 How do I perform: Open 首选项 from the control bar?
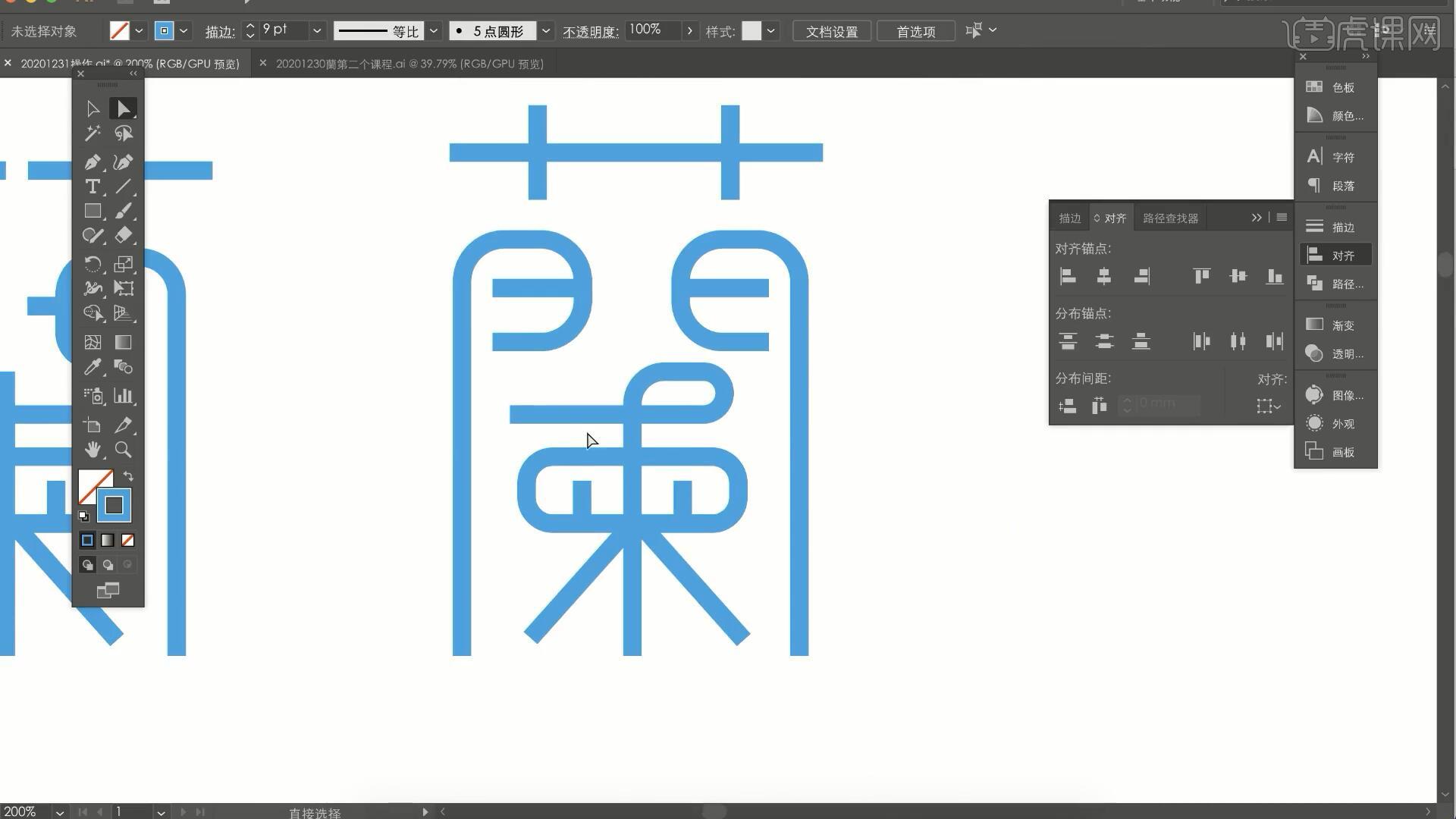pyautogui.click(x=915, y=31)
